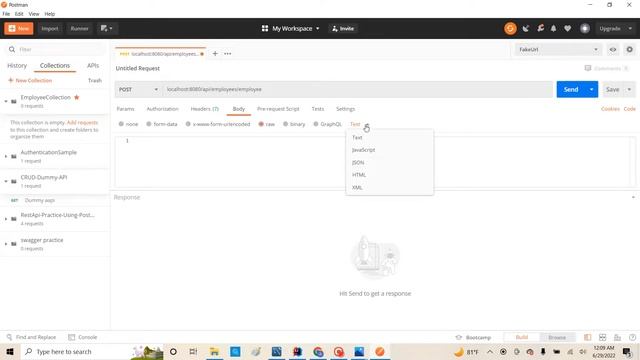Select the raw body radio button
The image size is (640, 360).
(261, 124)
